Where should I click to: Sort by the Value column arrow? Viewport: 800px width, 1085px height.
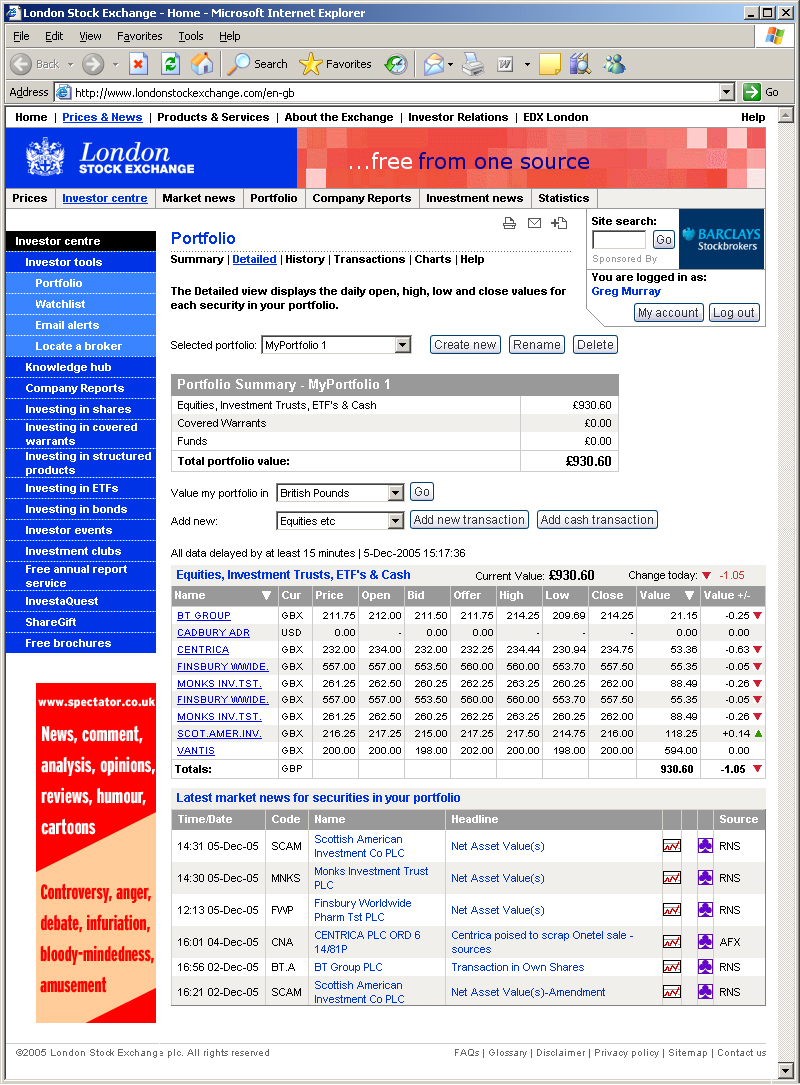pyautogui.click(x=689, y=595)
